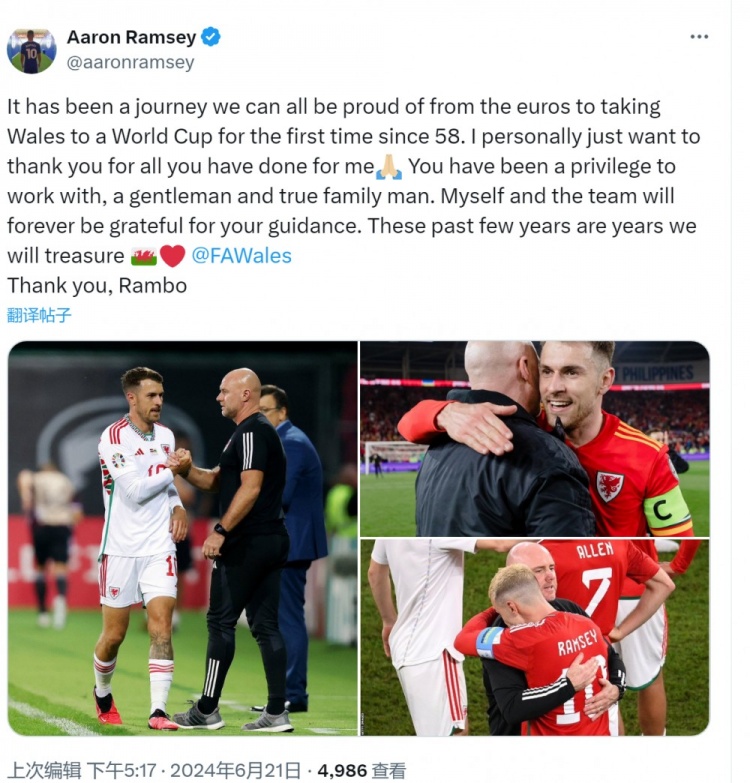This screenshot has width=750, height=783.
Task: Click 翻译帖子 to translate the post
Action: pyautogui.click(x=39, y=315)
